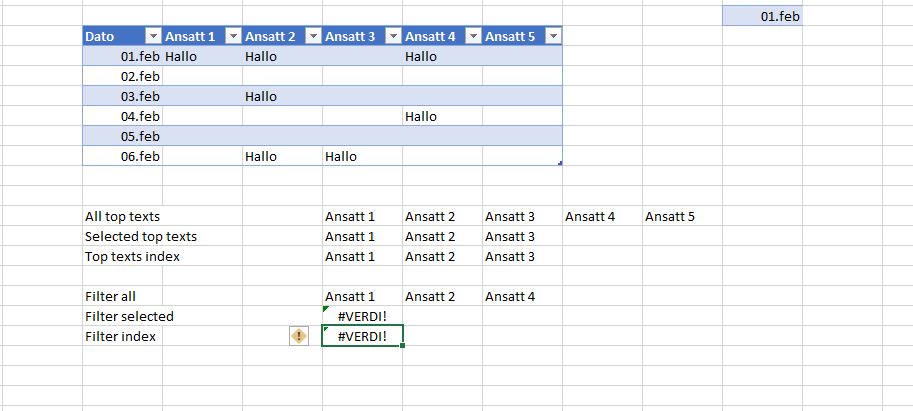This screenshot has width=913, height=411.
Task: Click the "Selected top texts" label cell
Action: pyautogui.click(x=141, y=236)
